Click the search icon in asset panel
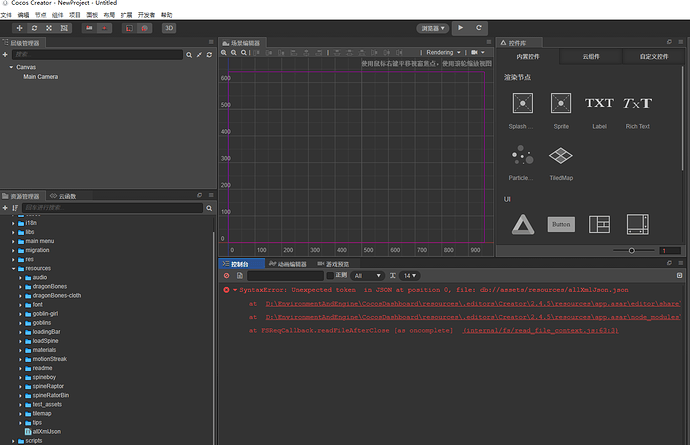Screen dimensions: 690x445 pos(209,208)
